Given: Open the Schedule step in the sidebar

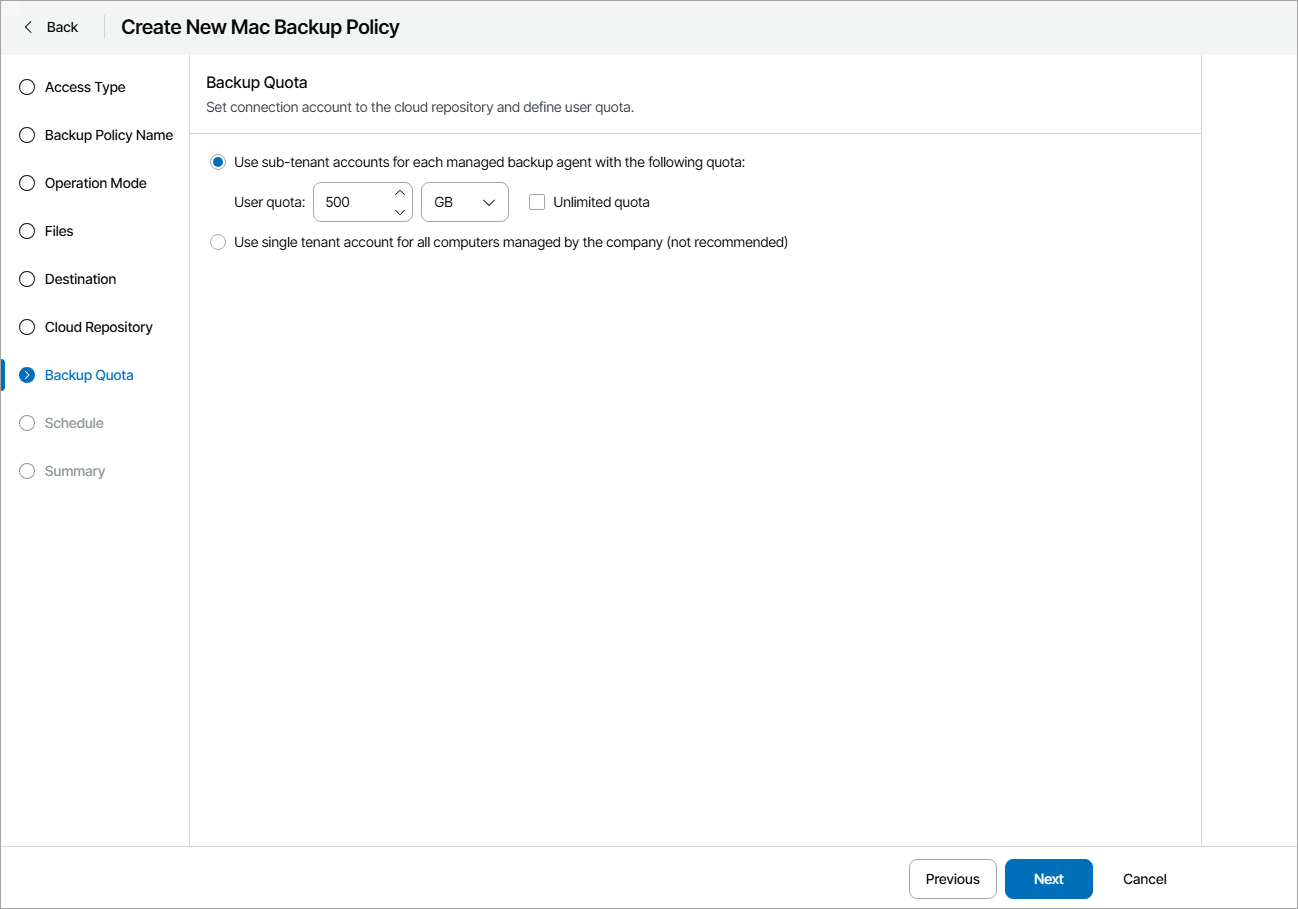Looking at the screenshot, I should [26, 423].
